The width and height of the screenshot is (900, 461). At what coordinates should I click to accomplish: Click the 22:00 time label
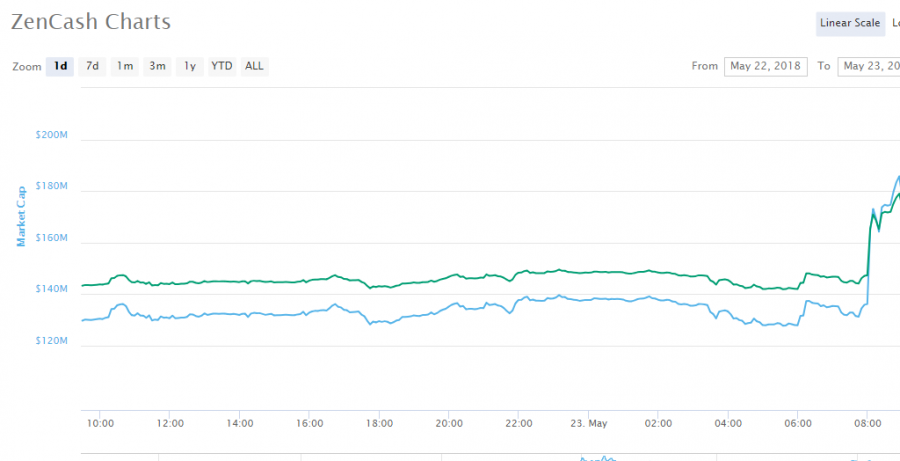coord(519,424)
